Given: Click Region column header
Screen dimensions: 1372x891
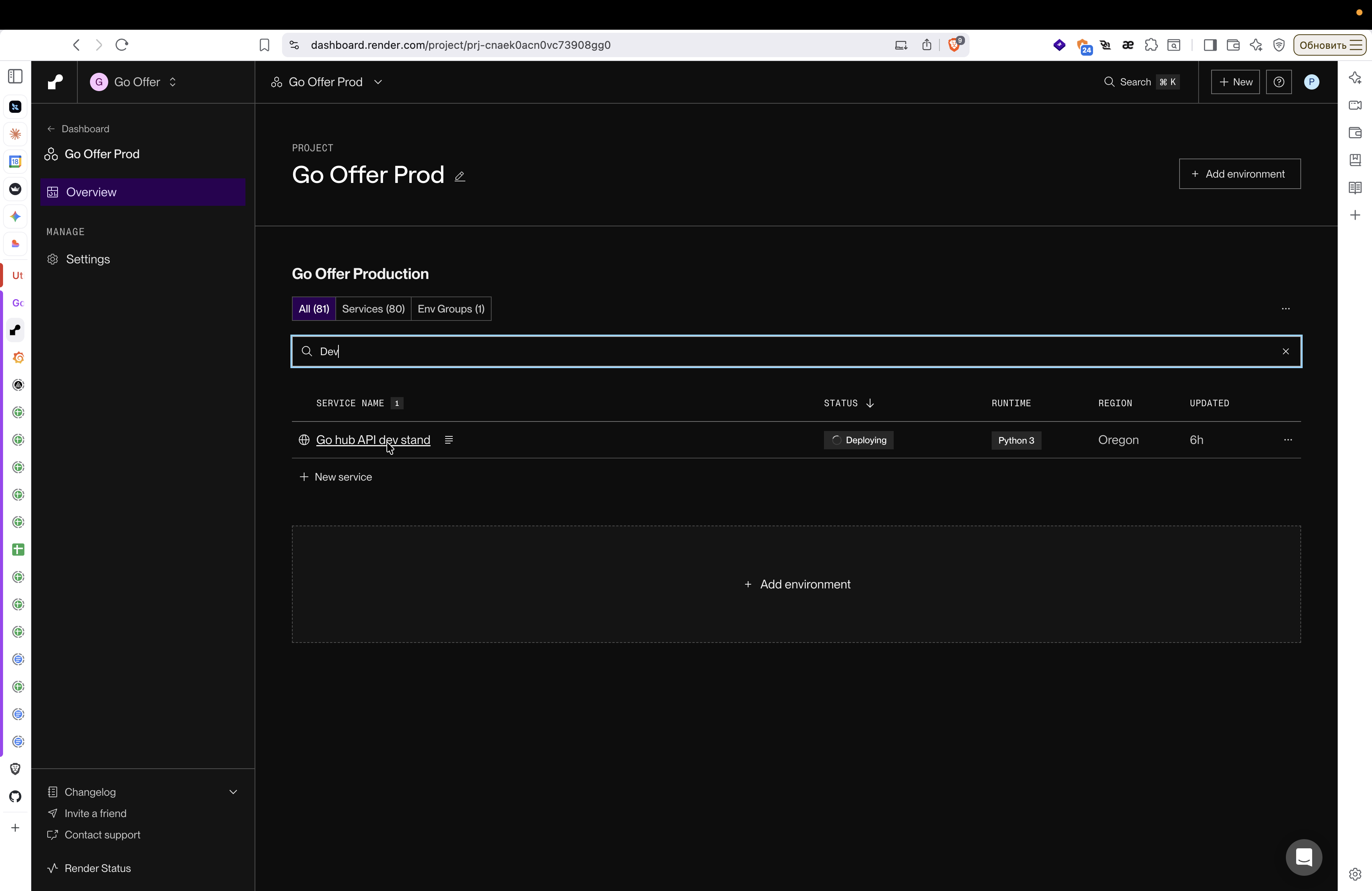Looking at the screenshot, I should click(1115, 403).
